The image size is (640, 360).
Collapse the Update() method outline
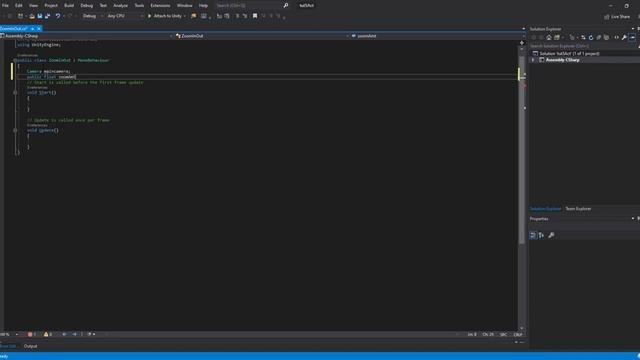15,131
